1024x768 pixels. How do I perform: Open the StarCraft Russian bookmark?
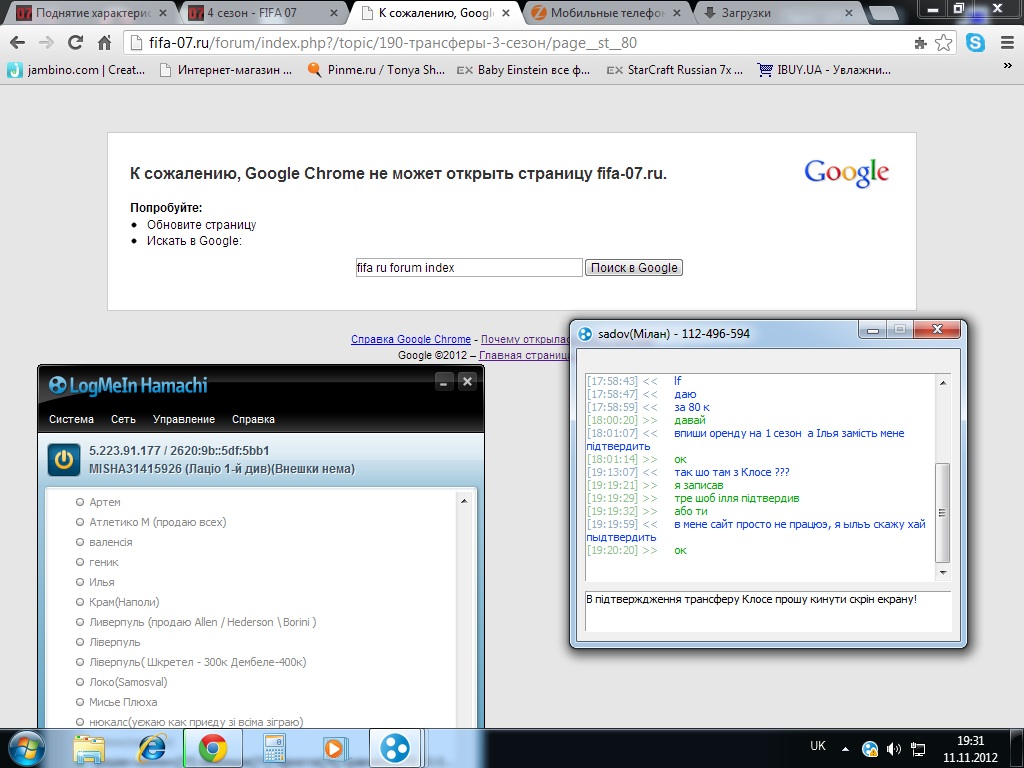coord(675,70)
